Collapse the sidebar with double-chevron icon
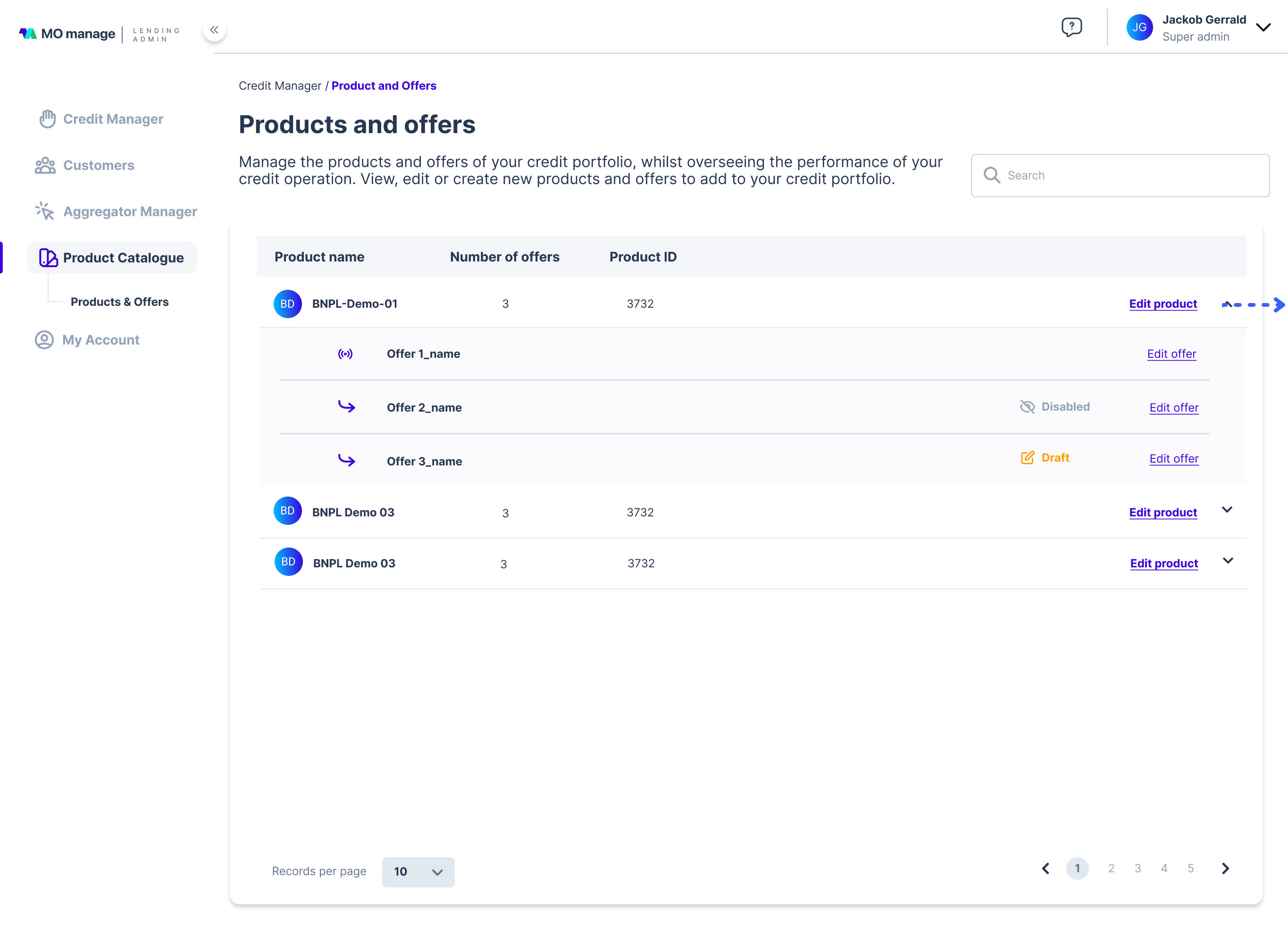Image resolution: width=1288 pixels, height=927 pixels. point(214,30)
